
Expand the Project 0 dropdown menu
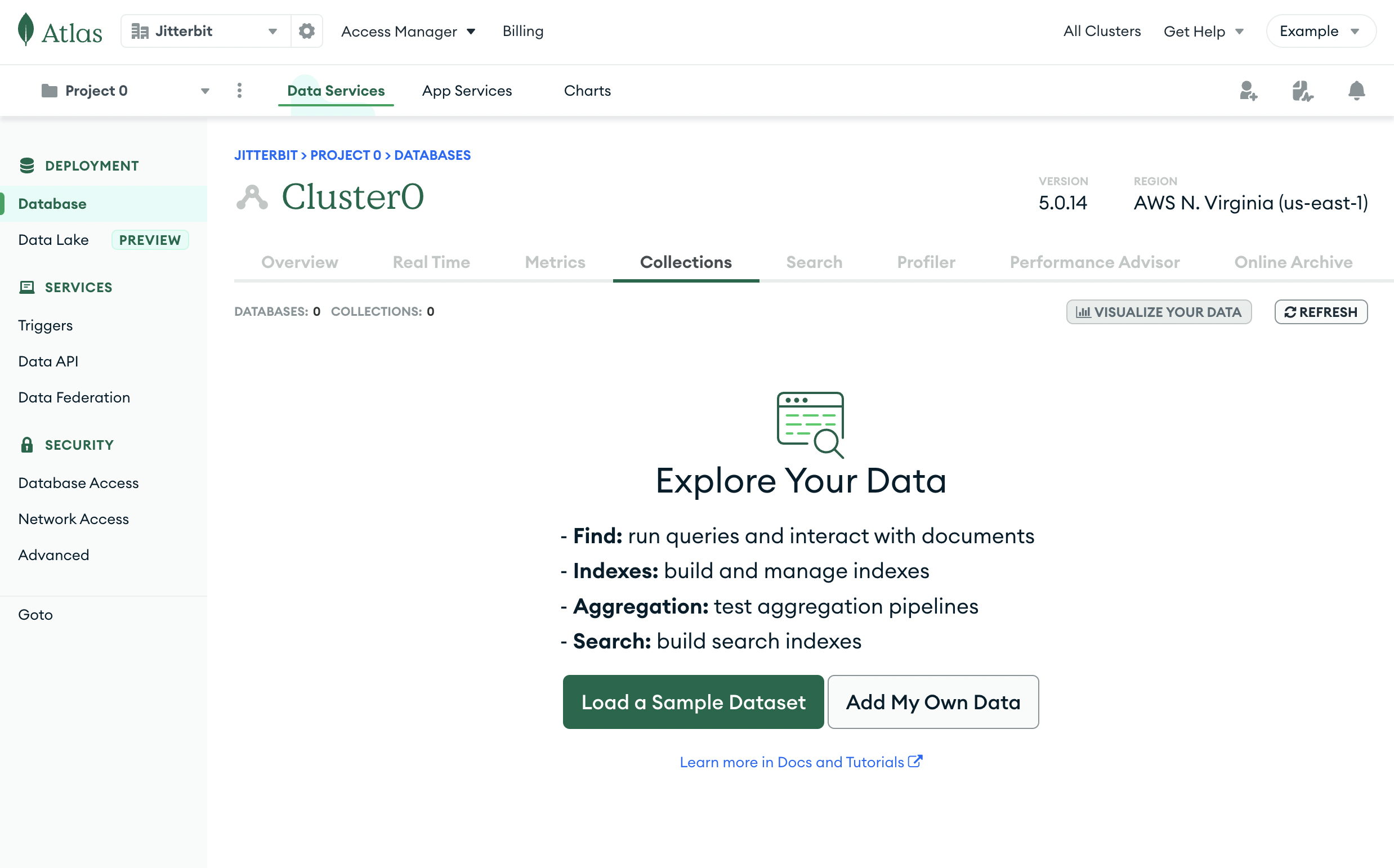206,91
